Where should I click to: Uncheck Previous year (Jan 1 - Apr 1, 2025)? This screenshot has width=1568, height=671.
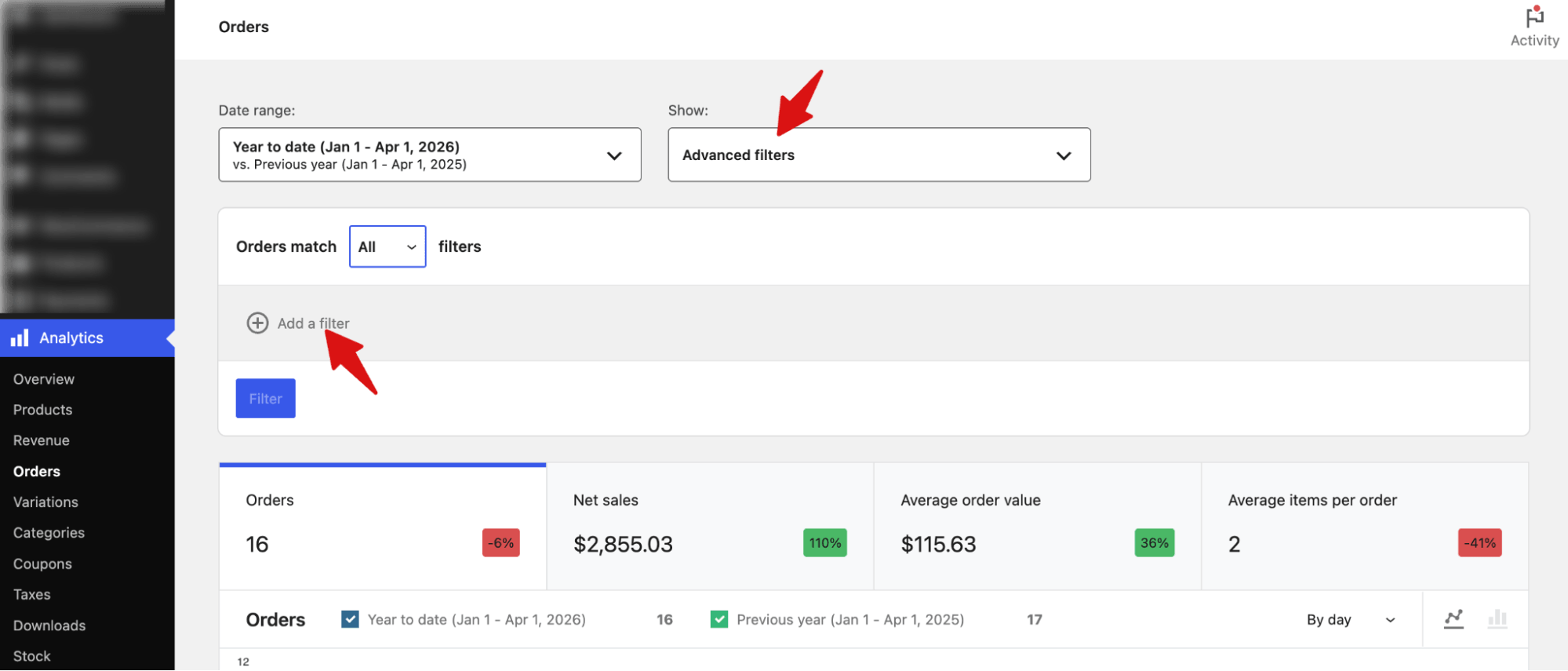pyautogui.click(x=719, y=619)
